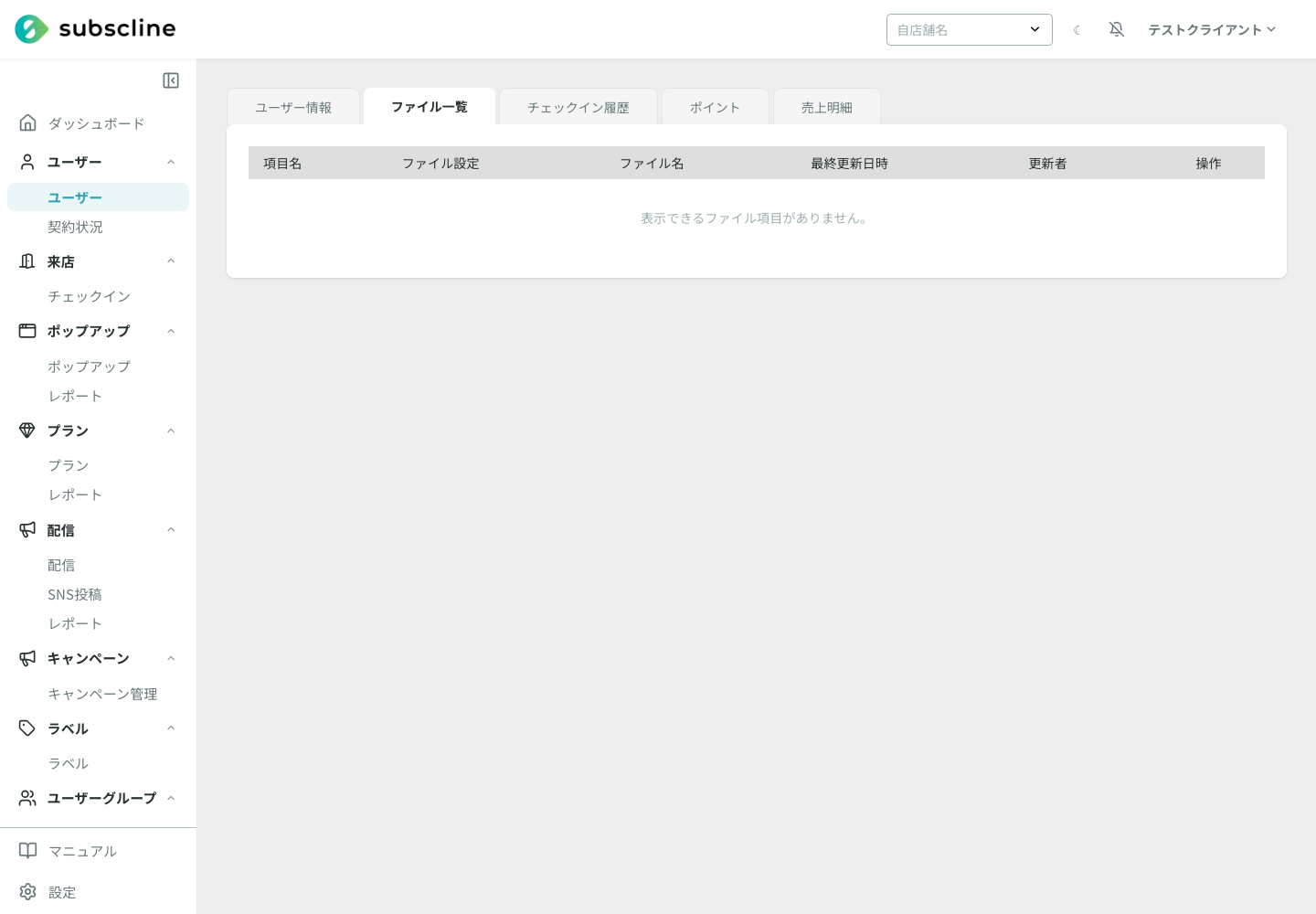
Task: Collapse the sidebar panel icon
Action: click(171, 80)
